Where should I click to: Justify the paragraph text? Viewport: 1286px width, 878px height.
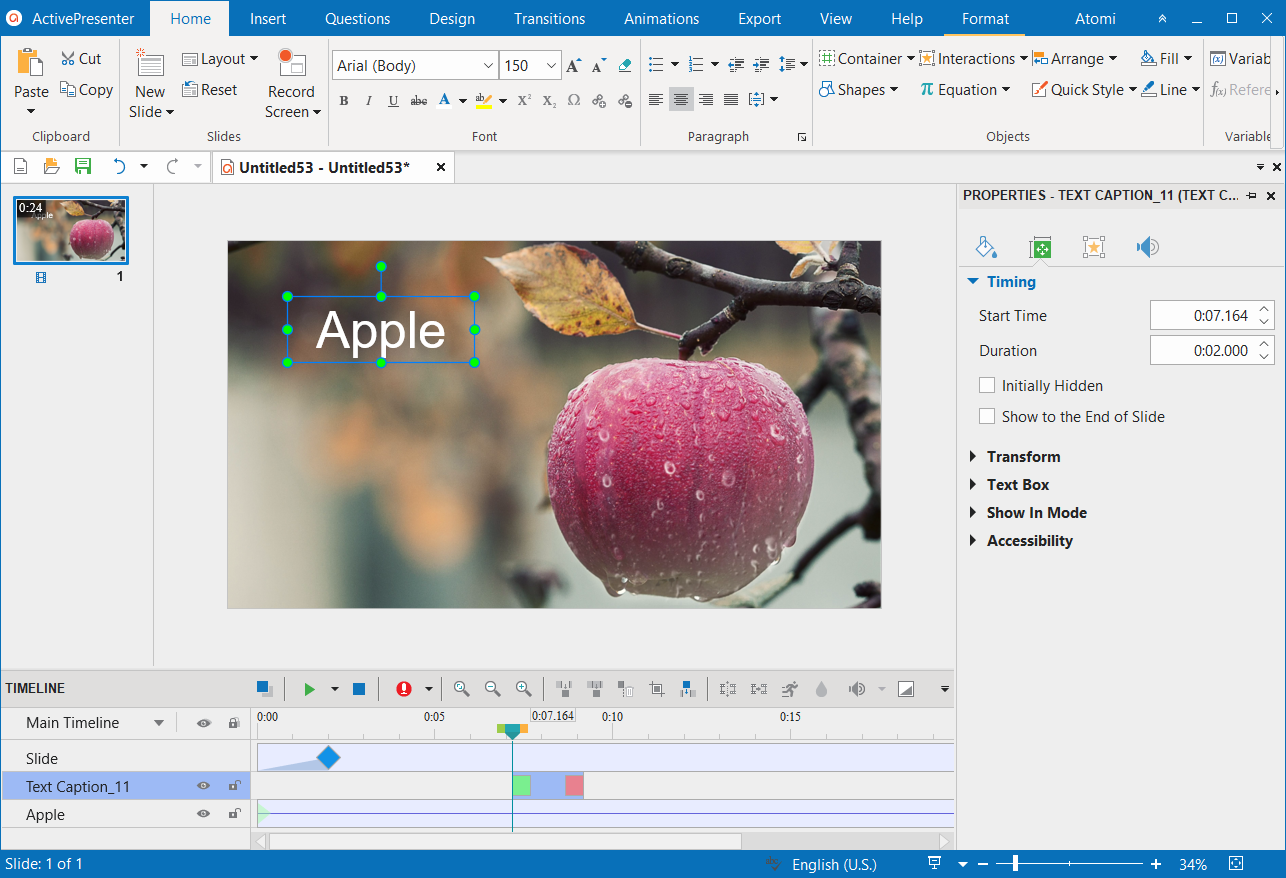click(x=731, y=100)
